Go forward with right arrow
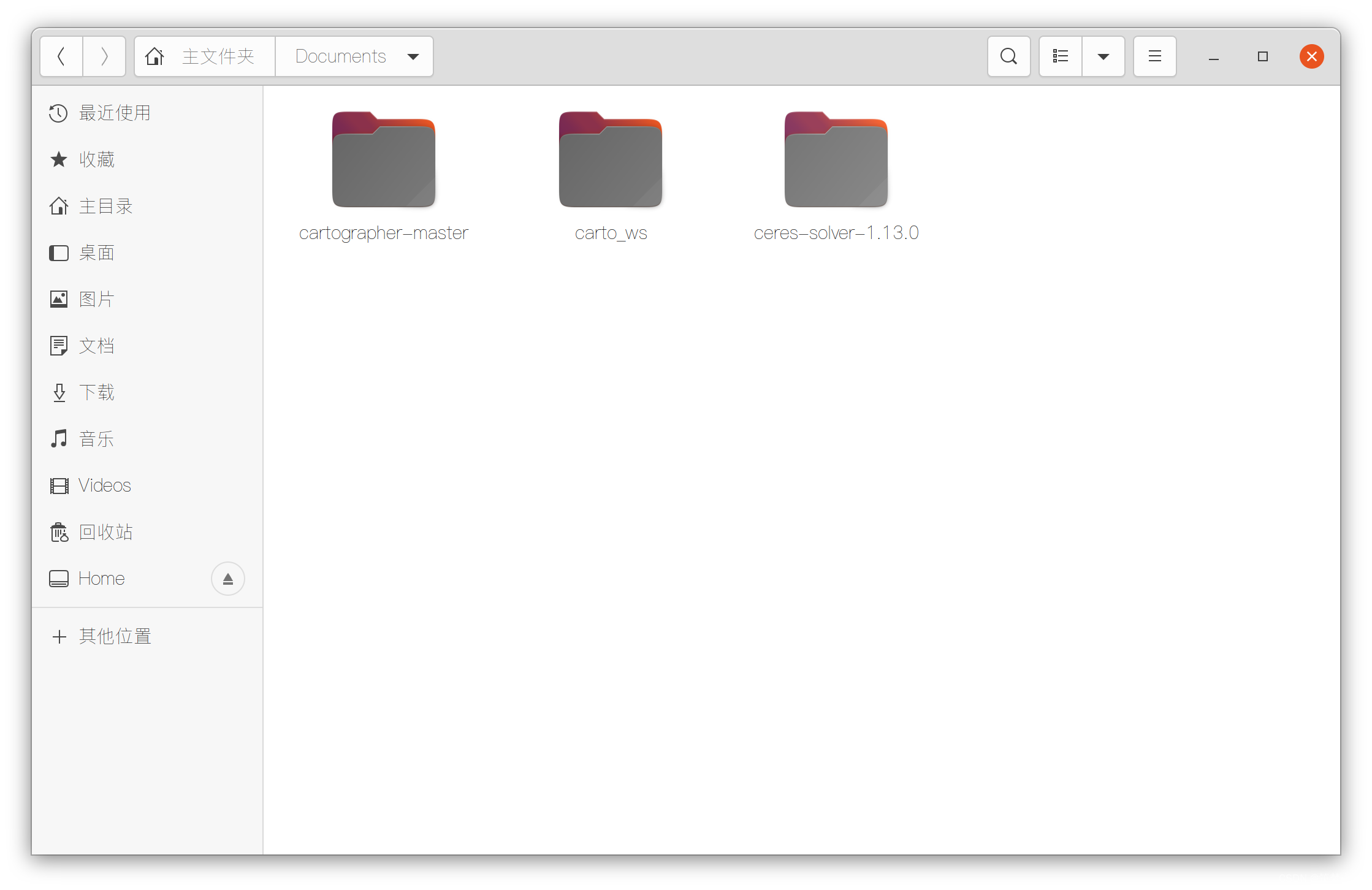1372x890 pixels. [x=104, y=56]
